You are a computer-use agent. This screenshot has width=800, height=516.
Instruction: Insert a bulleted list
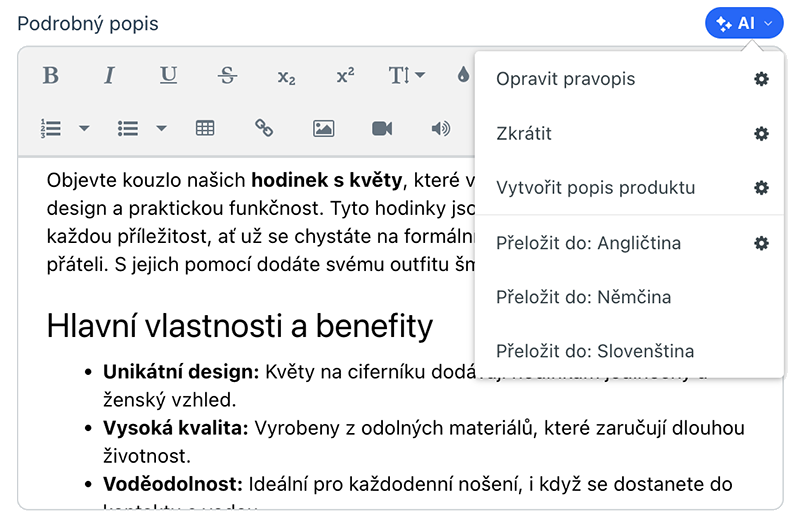coord(128,129)
